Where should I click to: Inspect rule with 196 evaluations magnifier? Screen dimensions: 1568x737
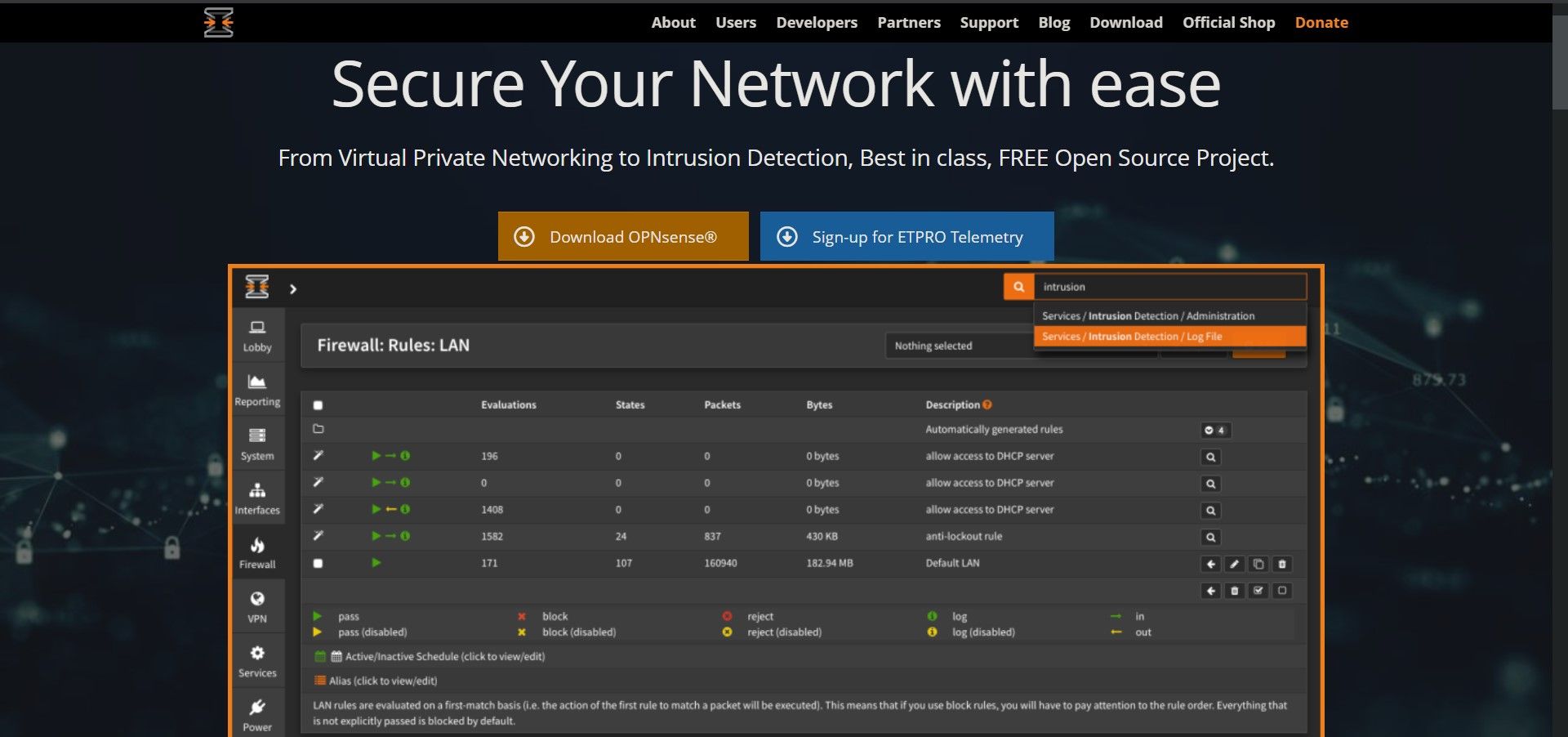pos(1211,457)
